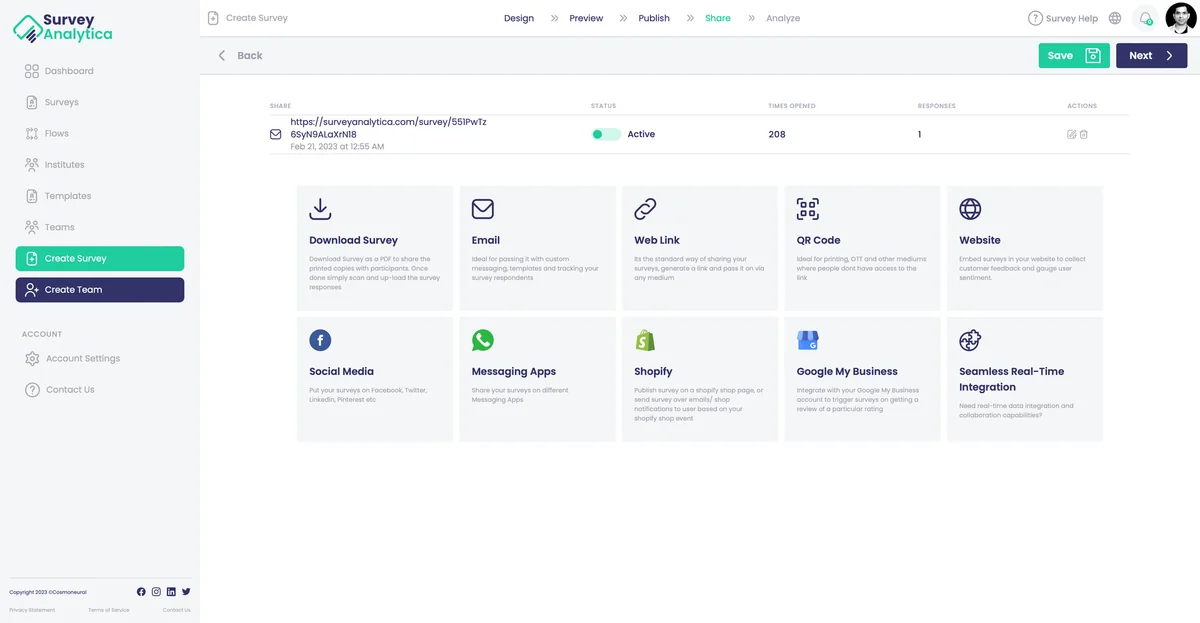
Task: Open the Twitter icon in footer
Action: tap(186, 592)
